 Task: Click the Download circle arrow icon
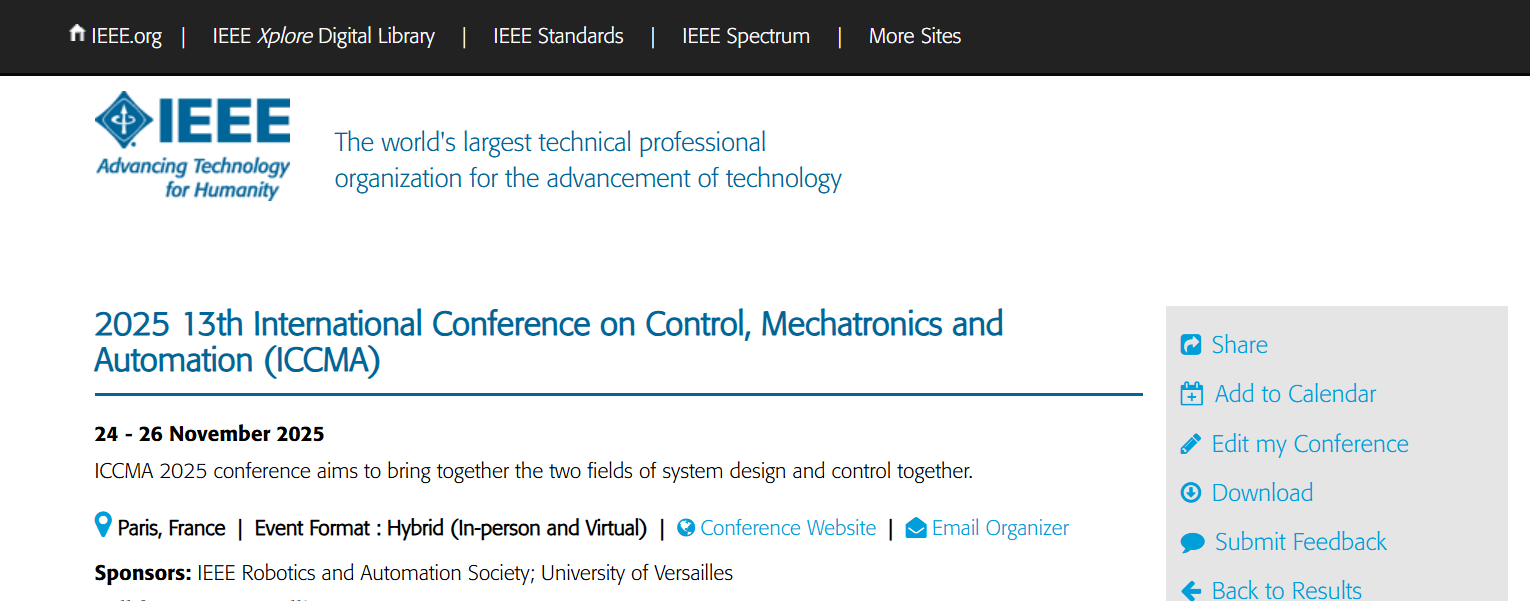[x=1191, y=493]
